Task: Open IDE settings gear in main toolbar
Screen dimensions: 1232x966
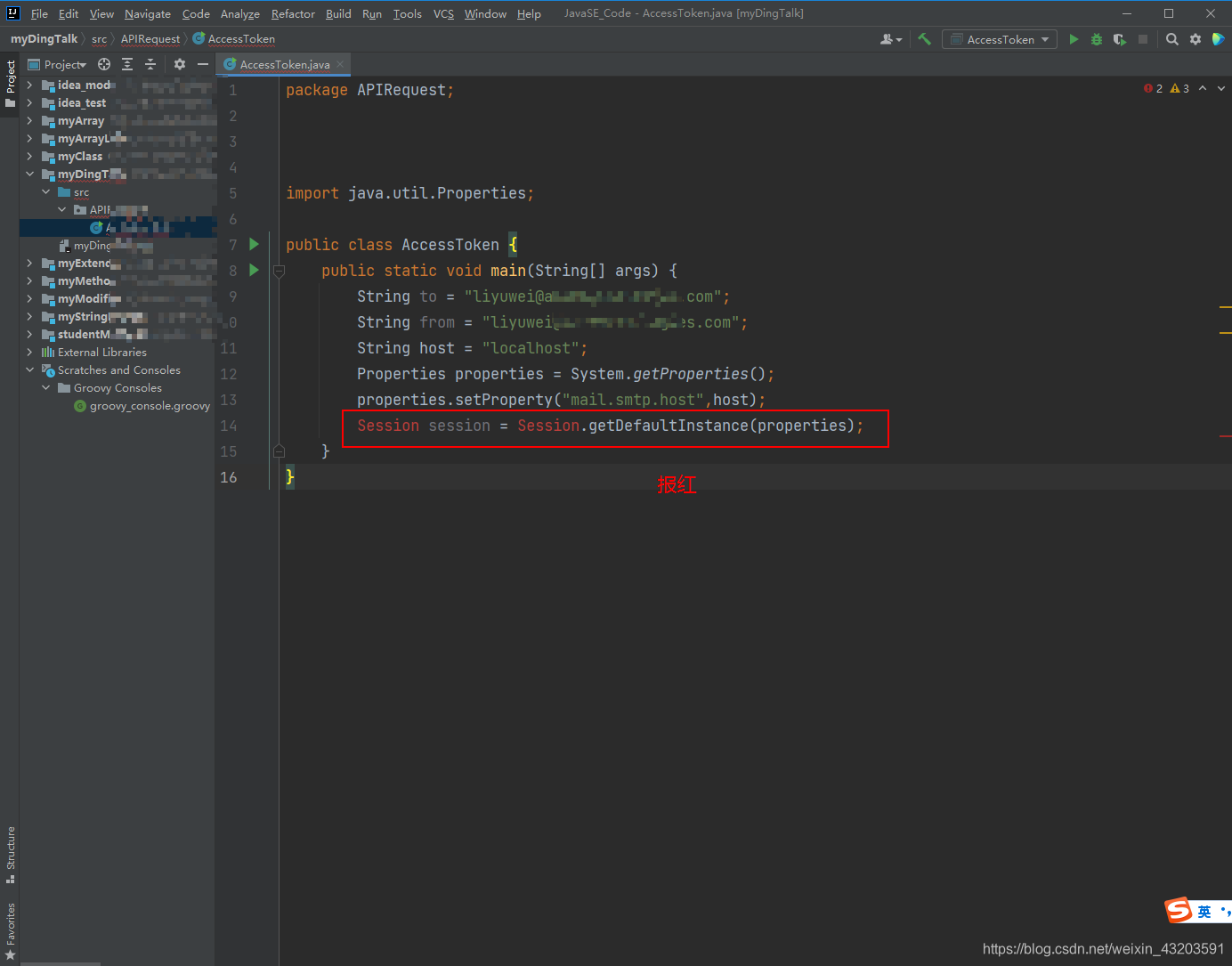Action: click(x=1196, y=39)
